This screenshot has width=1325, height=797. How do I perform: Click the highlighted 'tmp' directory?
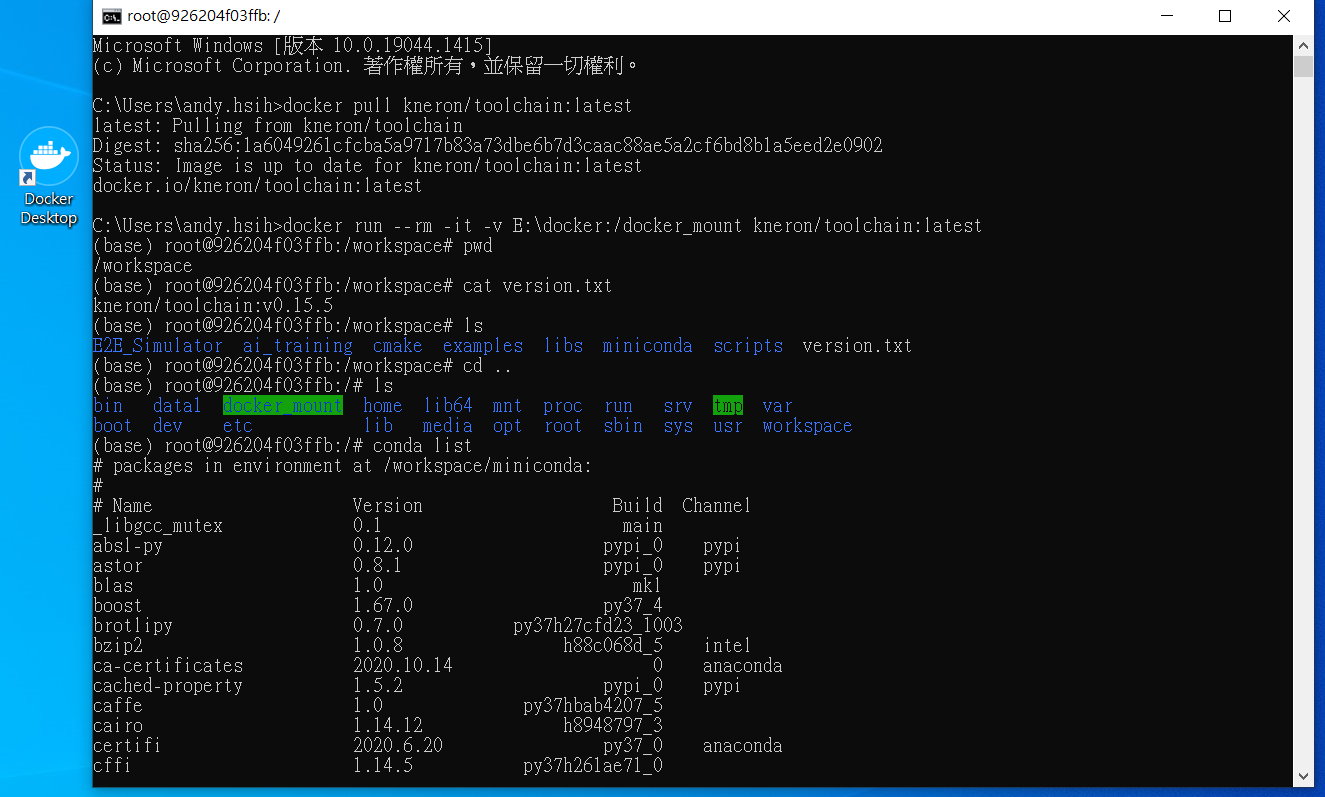[728, 405]
